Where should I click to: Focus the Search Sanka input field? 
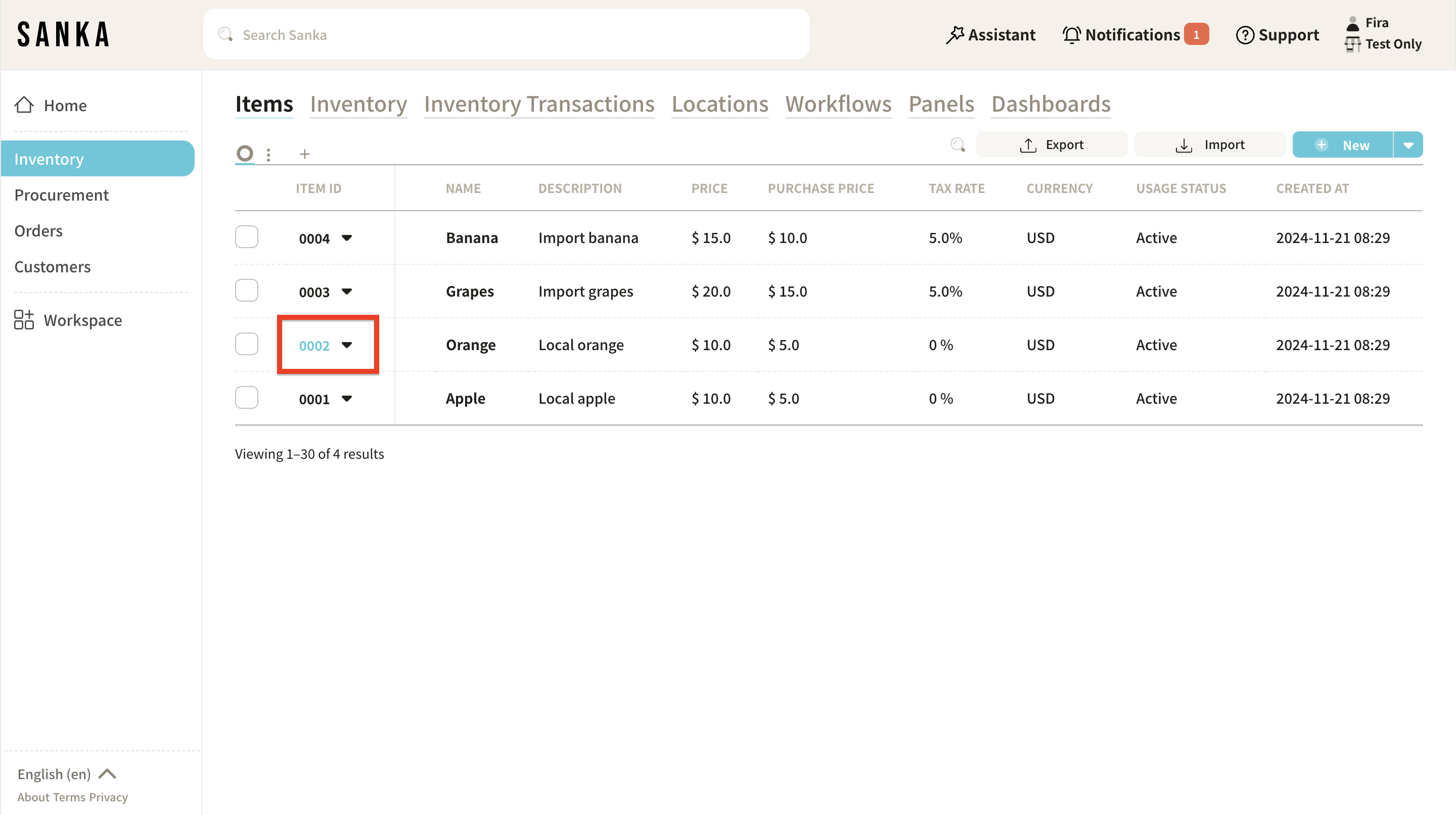click(x=506, y=35)
